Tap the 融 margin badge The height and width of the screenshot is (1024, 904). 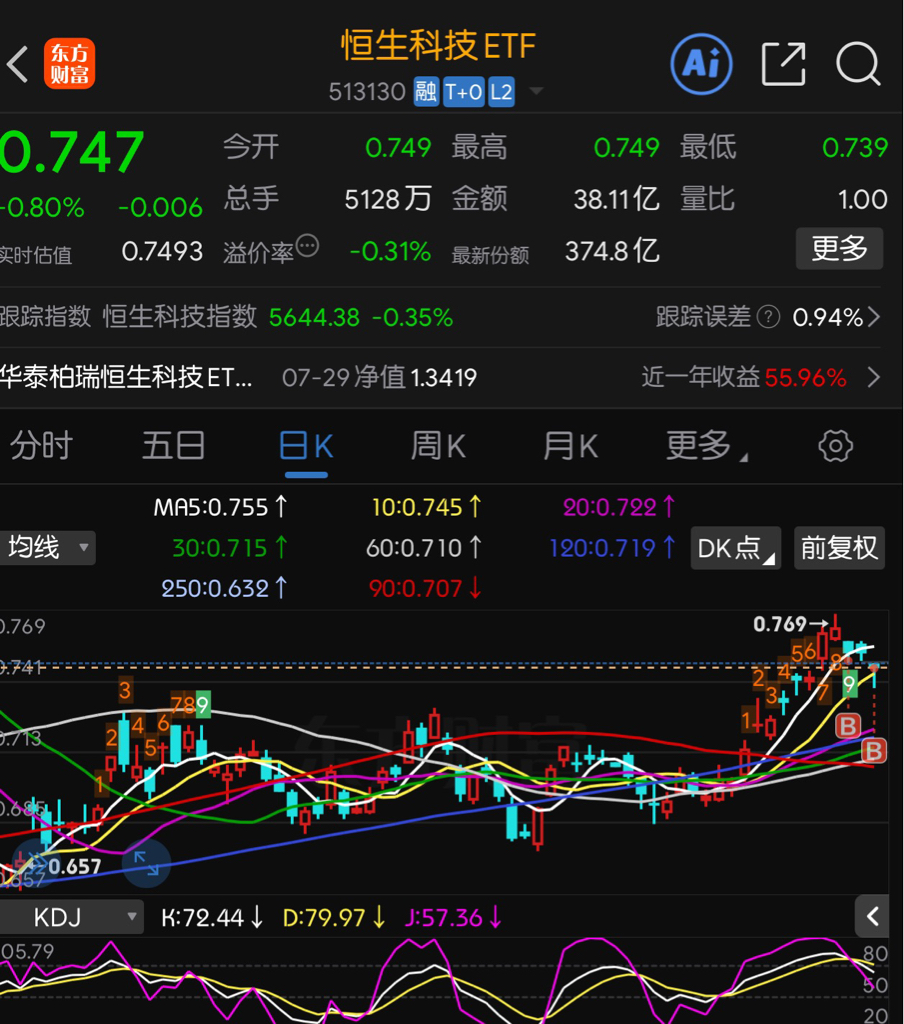(426, 91)
